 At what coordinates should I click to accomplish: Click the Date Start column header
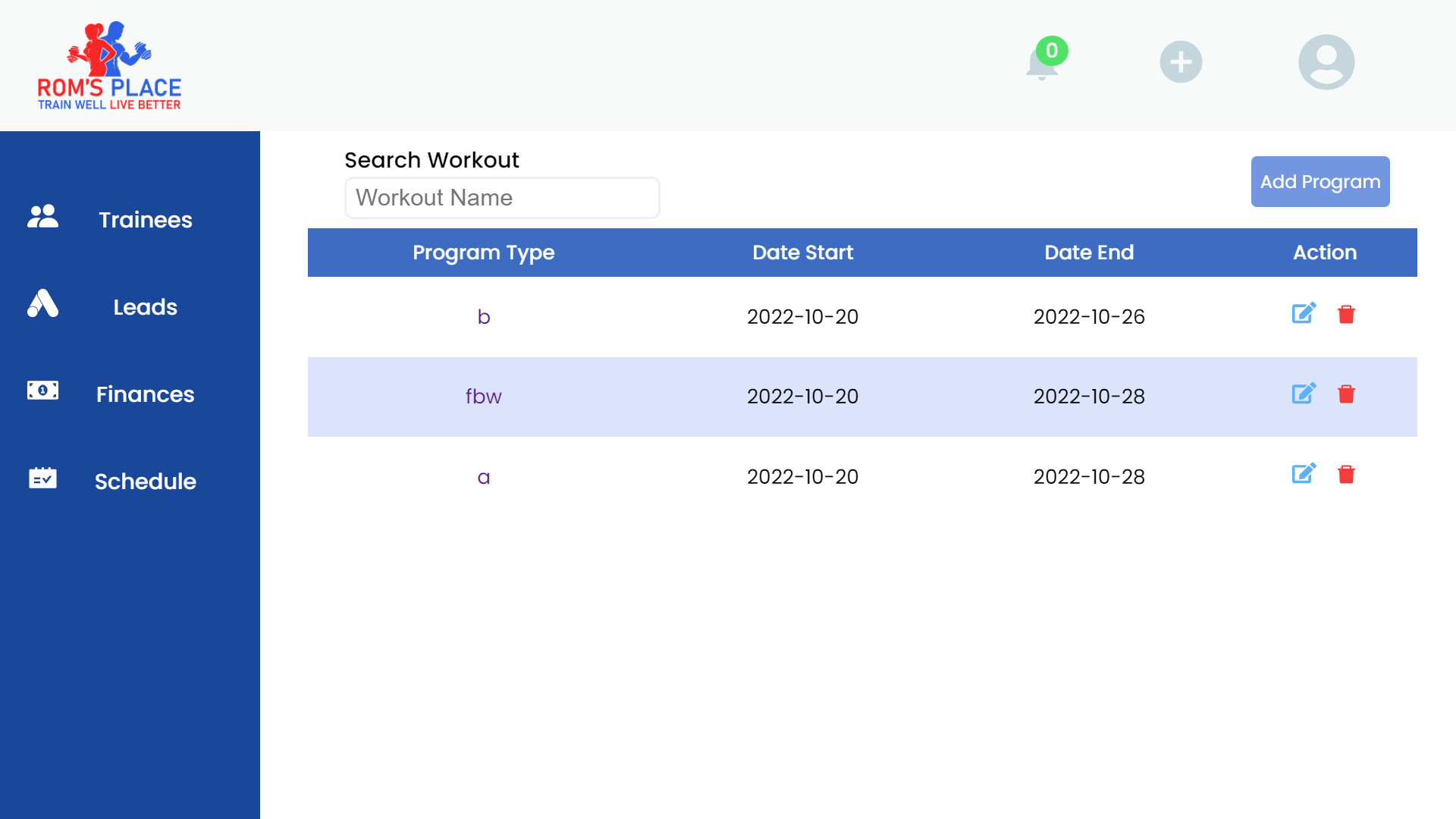pyautogui.click(x=802, y=252)
